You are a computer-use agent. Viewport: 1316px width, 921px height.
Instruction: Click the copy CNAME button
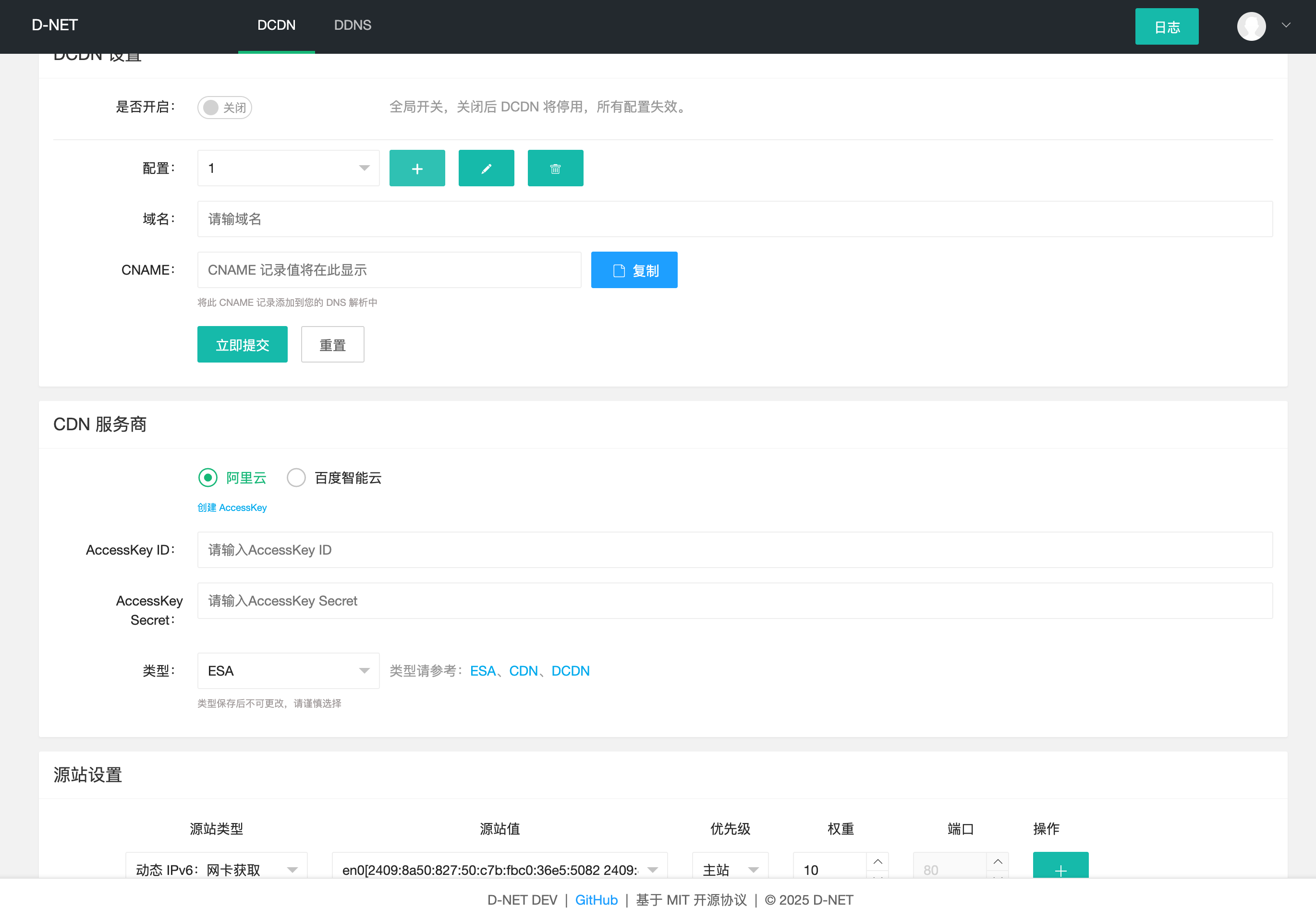click(634, 270)
